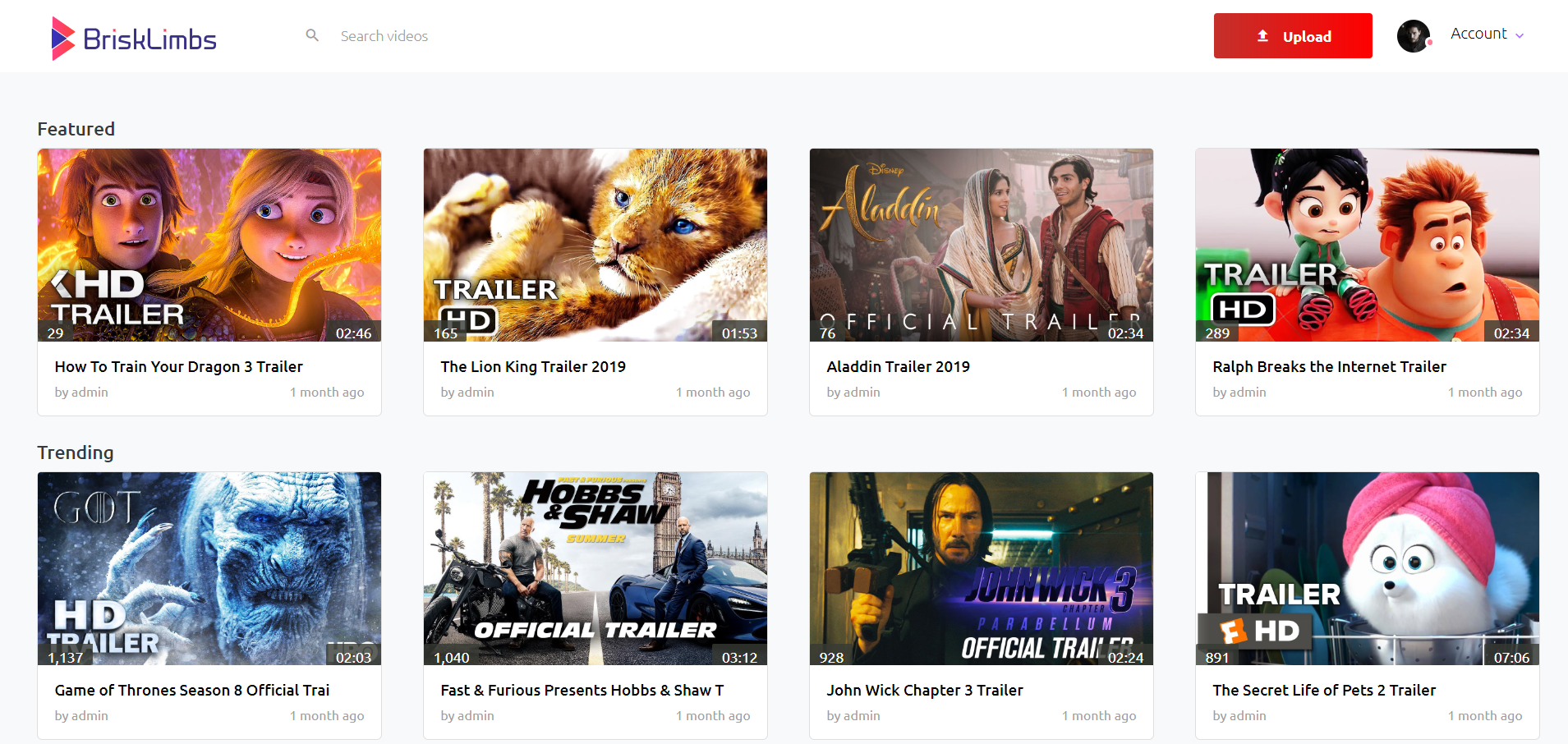
Task: Click the search magnifier icon
Action: (x=312, y=35)
